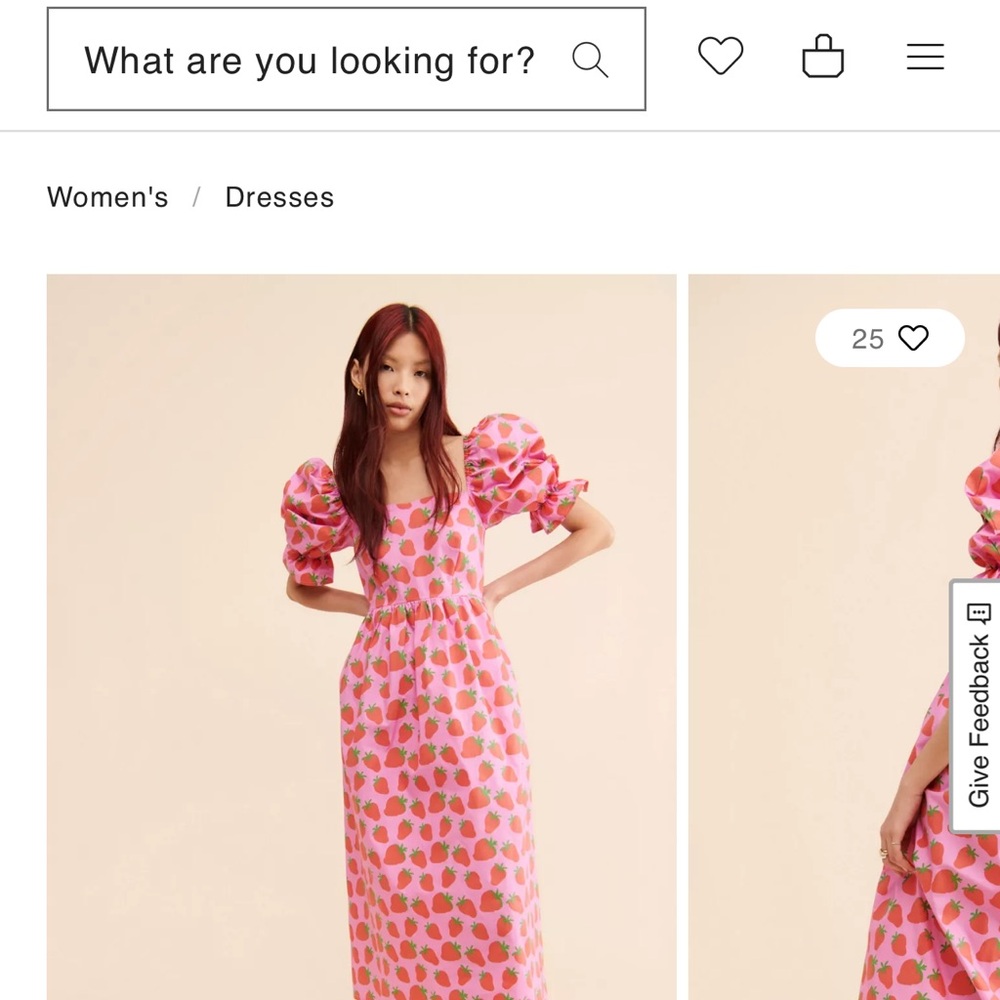Image resolution: width=1000 pixels, height=1000 pixels.
Task: Go to Women's breadcrumb link
Action: [x=108, y=197]
